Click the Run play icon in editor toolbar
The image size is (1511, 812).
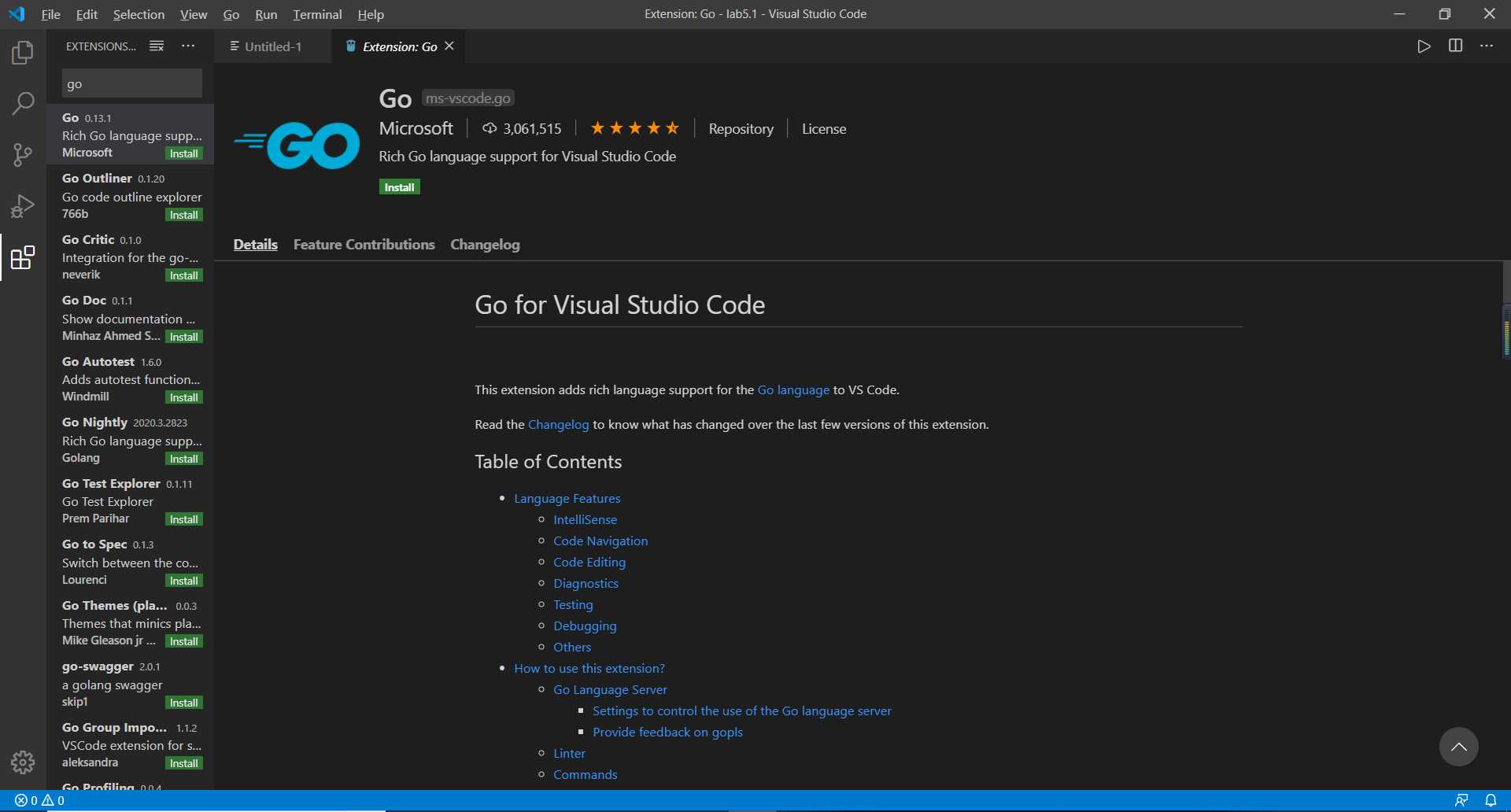(1424, 46)
